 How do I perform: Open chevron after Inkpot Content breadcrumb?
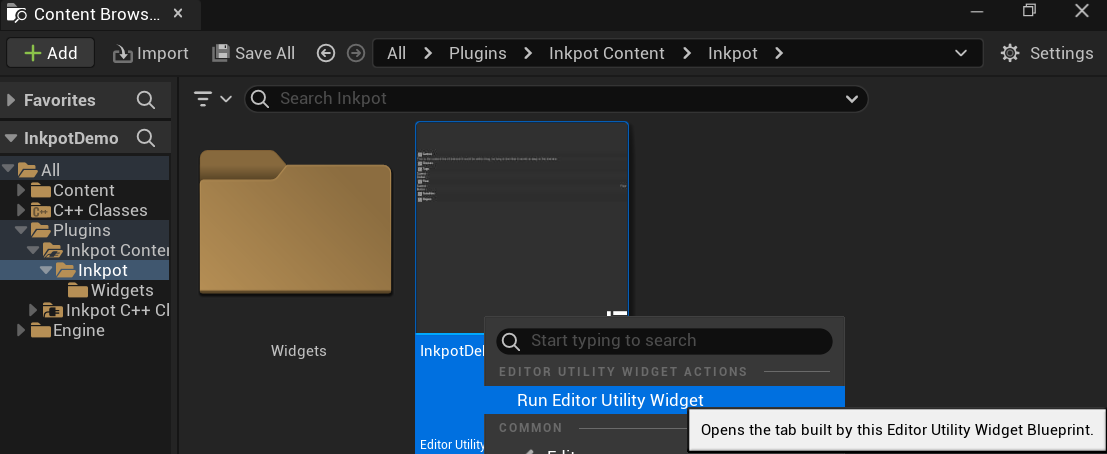[686, 53]
